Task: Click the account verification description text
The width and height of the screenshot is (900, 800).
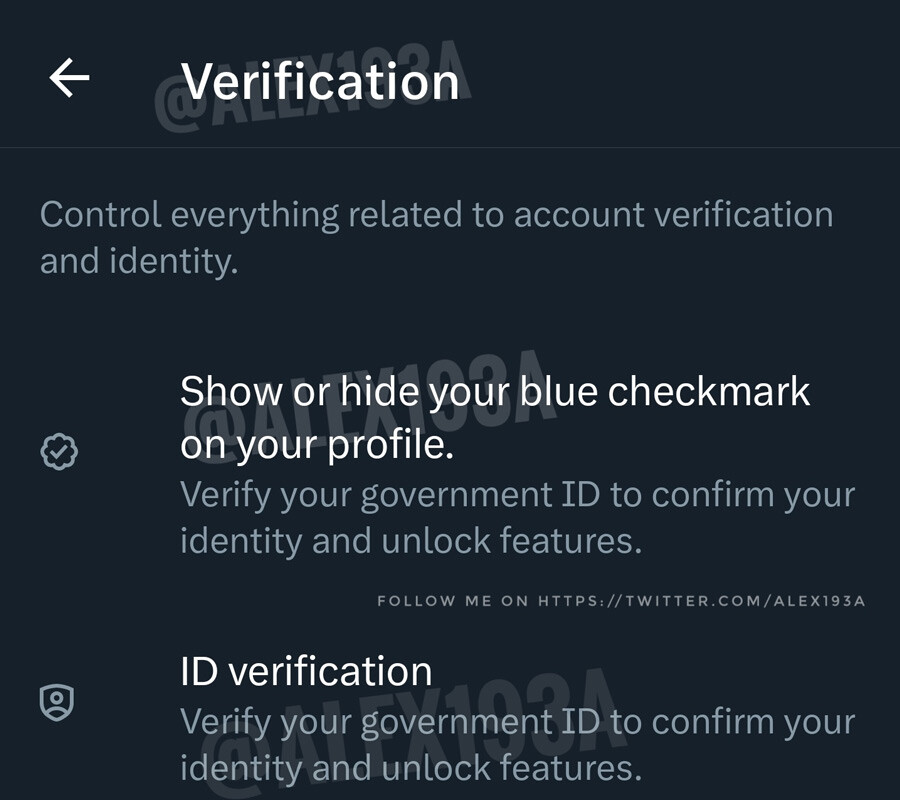Action: [x=436, y=238]
